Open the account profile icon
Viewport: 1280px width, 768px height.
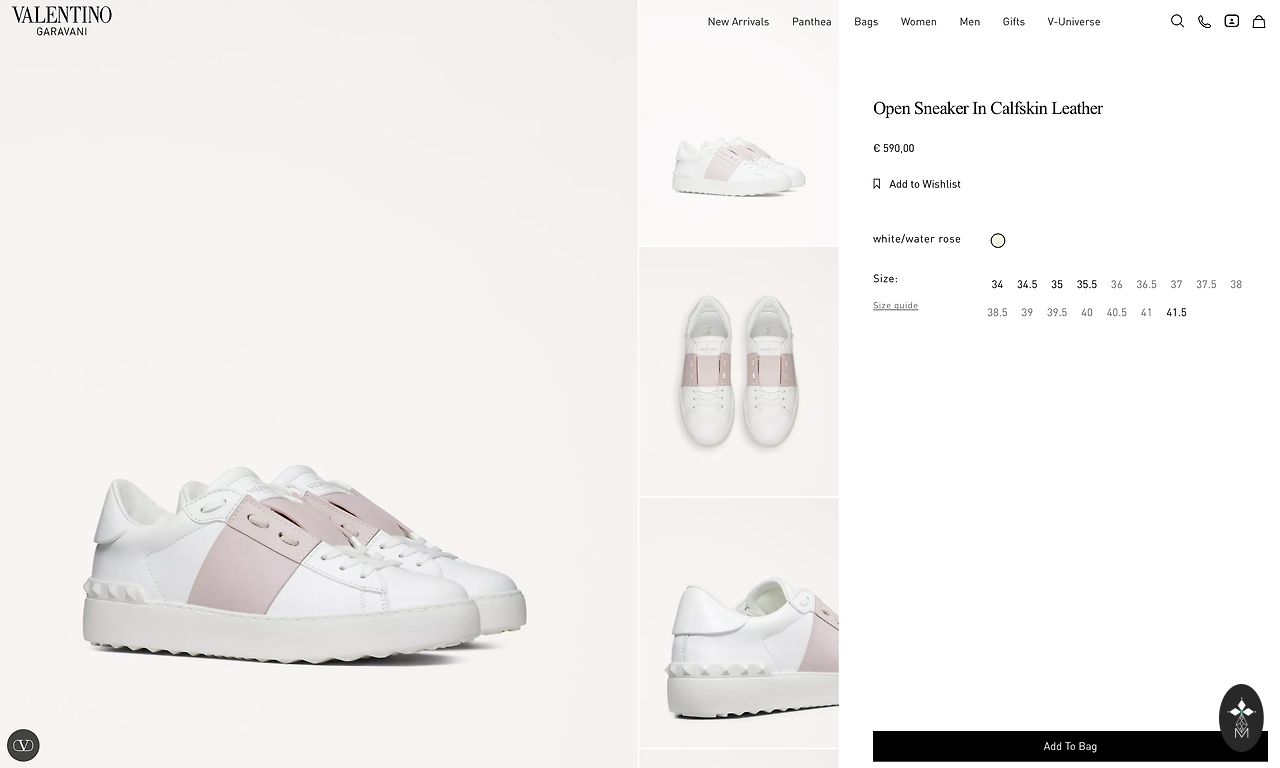click(1232, 21)
